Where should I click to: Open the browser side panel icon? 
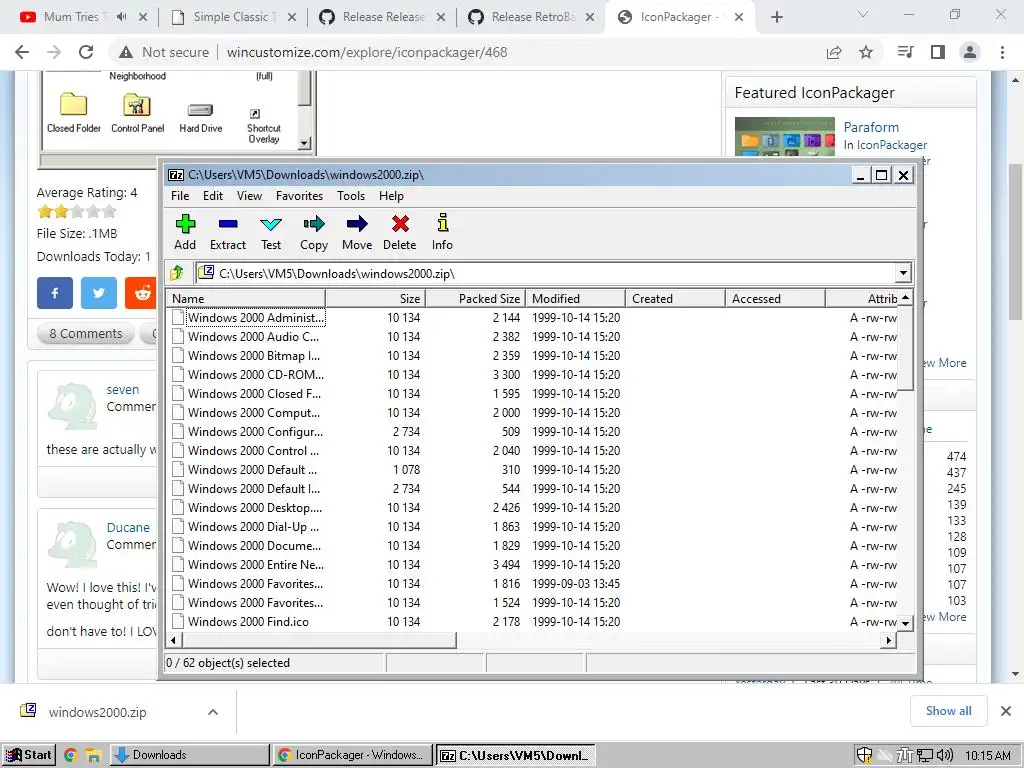point(938,52)
